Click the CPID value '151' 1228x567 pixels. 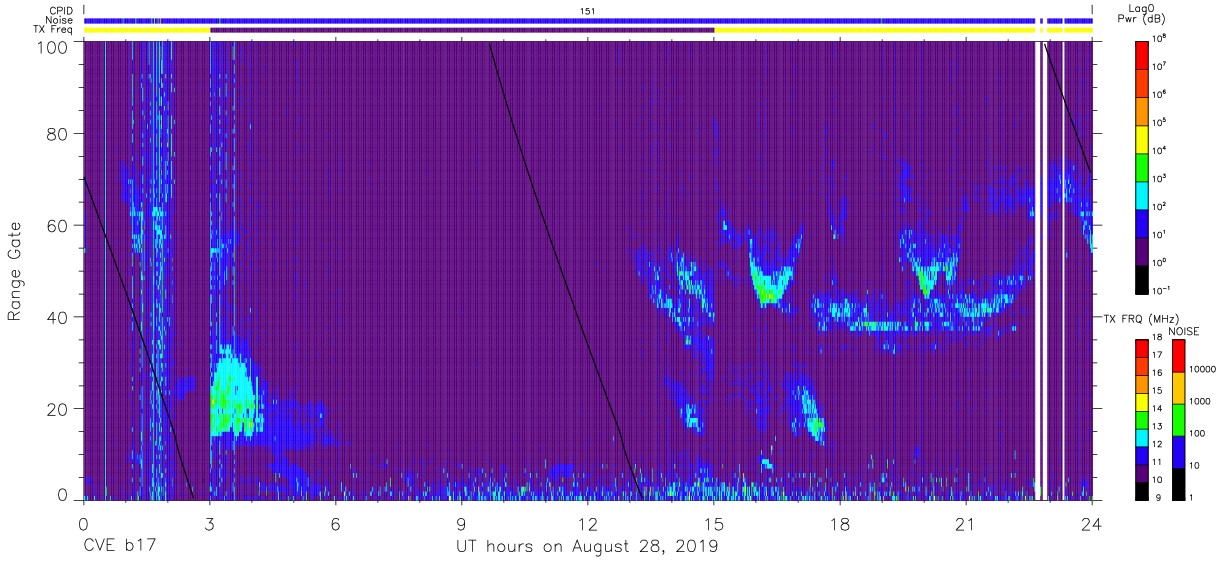coord(587,11)
